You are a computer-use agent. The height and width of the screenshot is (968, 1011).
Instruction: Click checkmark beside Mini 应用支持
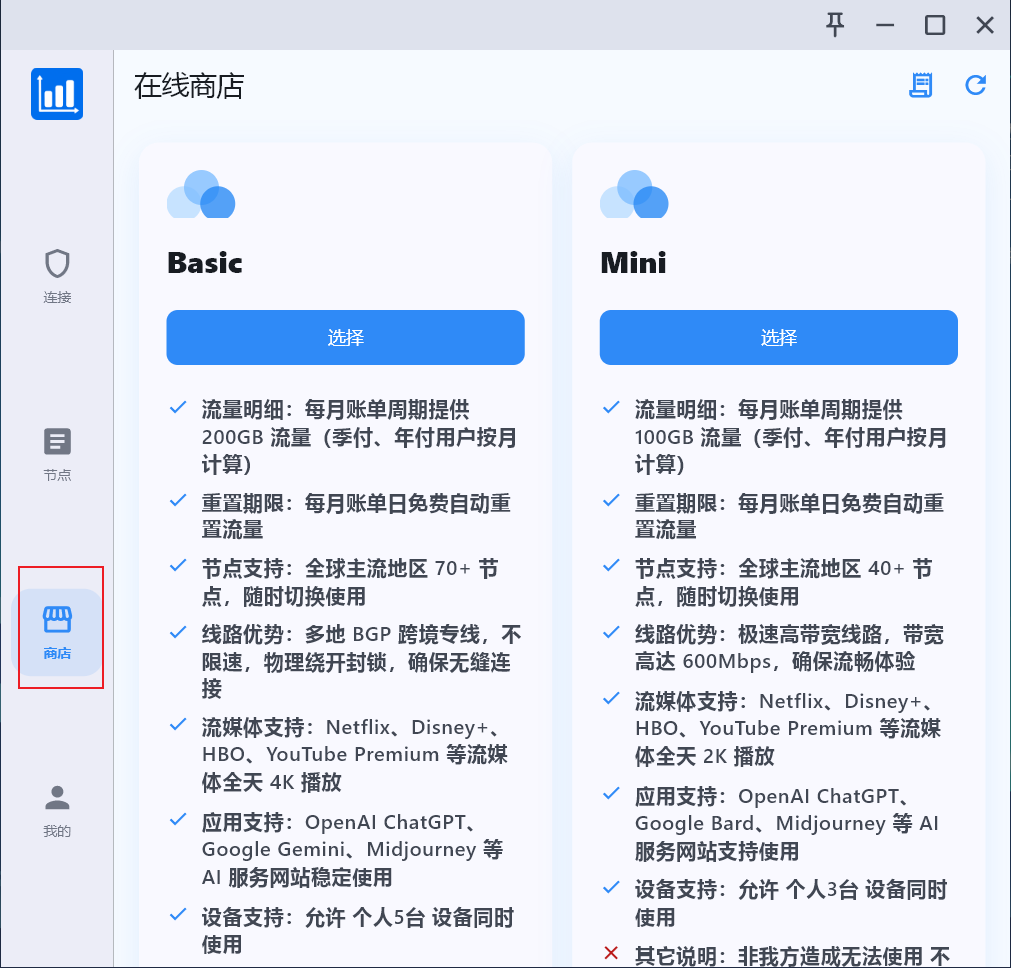click(x=611, y=794)
